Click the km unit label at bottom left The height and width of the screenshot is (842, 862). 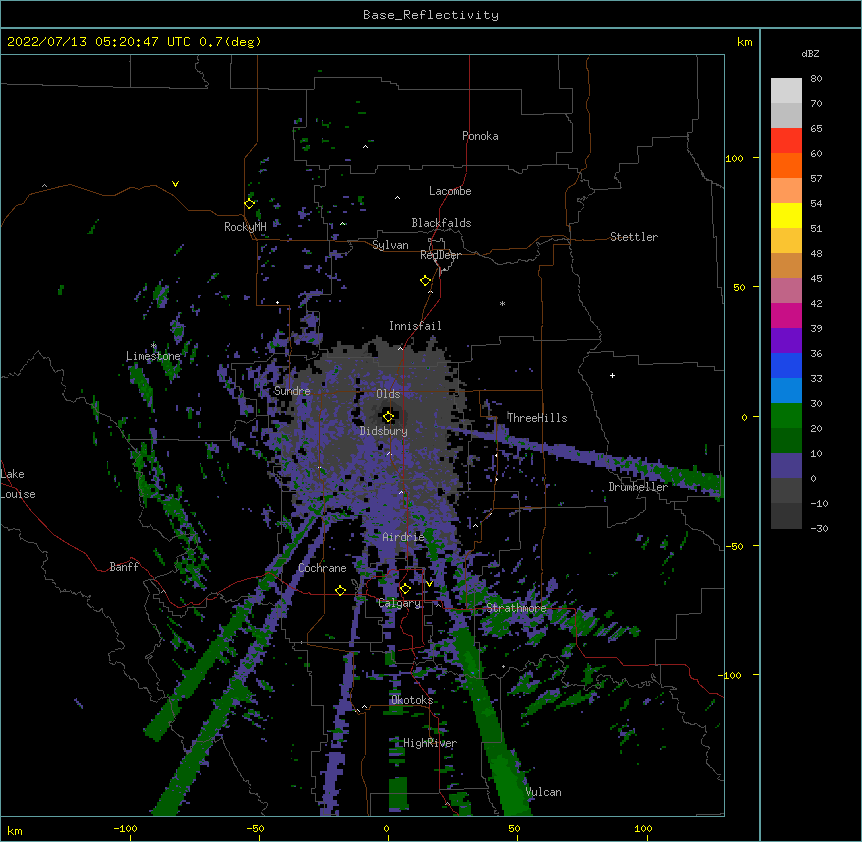pos(14,830)
